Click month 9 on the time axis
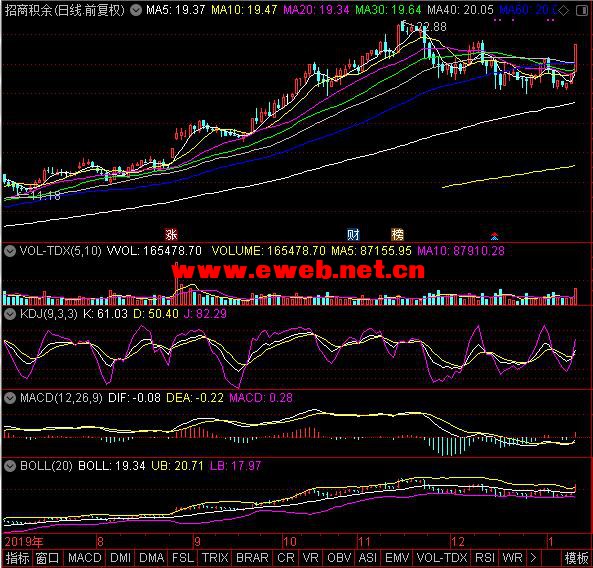This screenshot has height=568, width=593. (197, 542)
